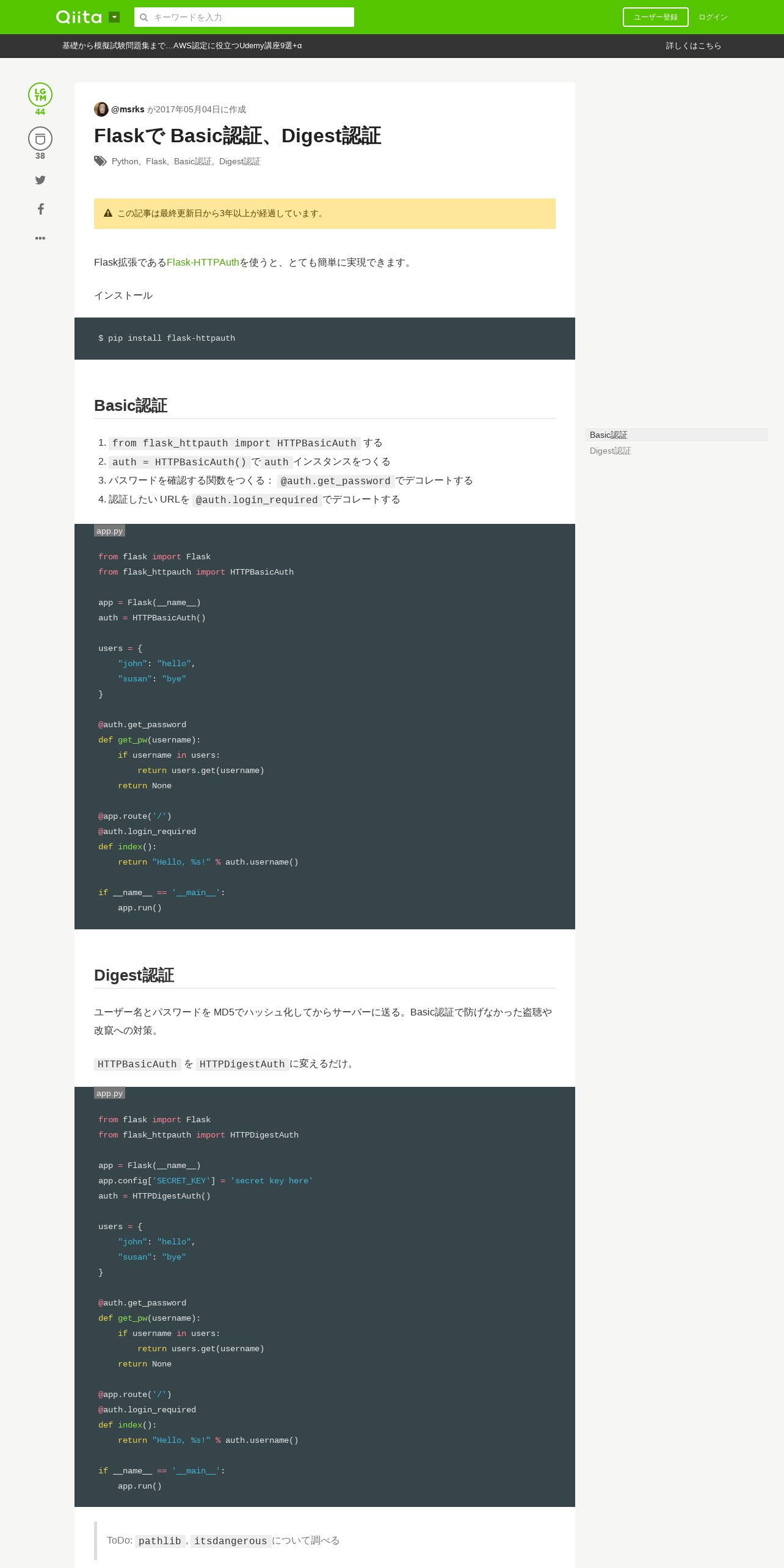Open the three-dot more options icon
The height and width of the screenshot is (1568, 784).
40,238
